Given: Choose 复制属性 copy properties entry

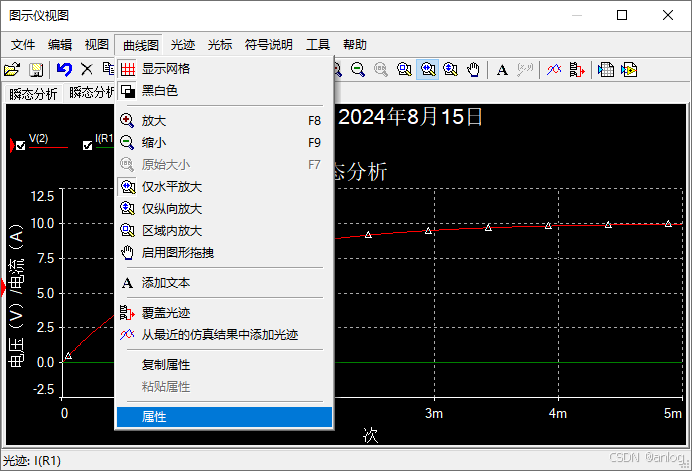Looking at the screenshot, I should [224, 365].
